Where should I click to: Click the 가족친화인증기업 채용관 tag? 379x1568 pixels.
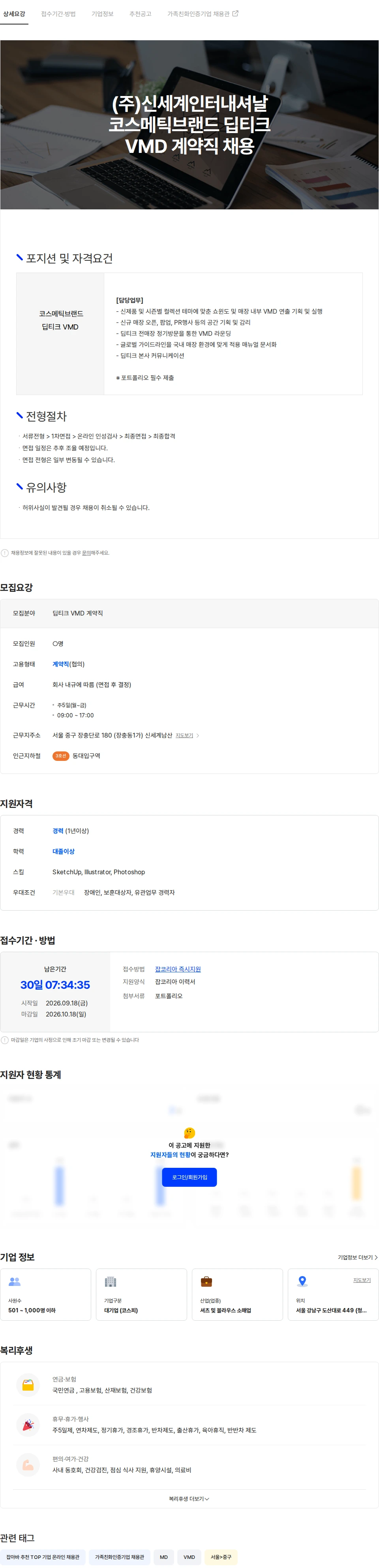tap(119, 1557)
